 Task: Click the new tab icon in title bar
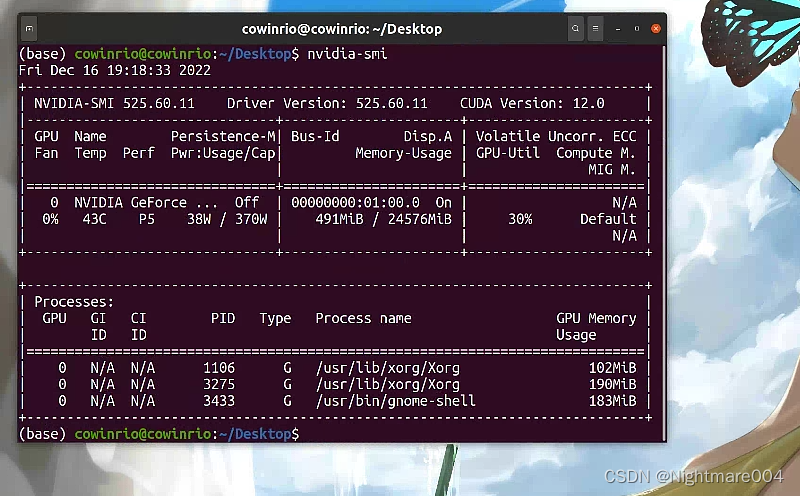(30, 29)
